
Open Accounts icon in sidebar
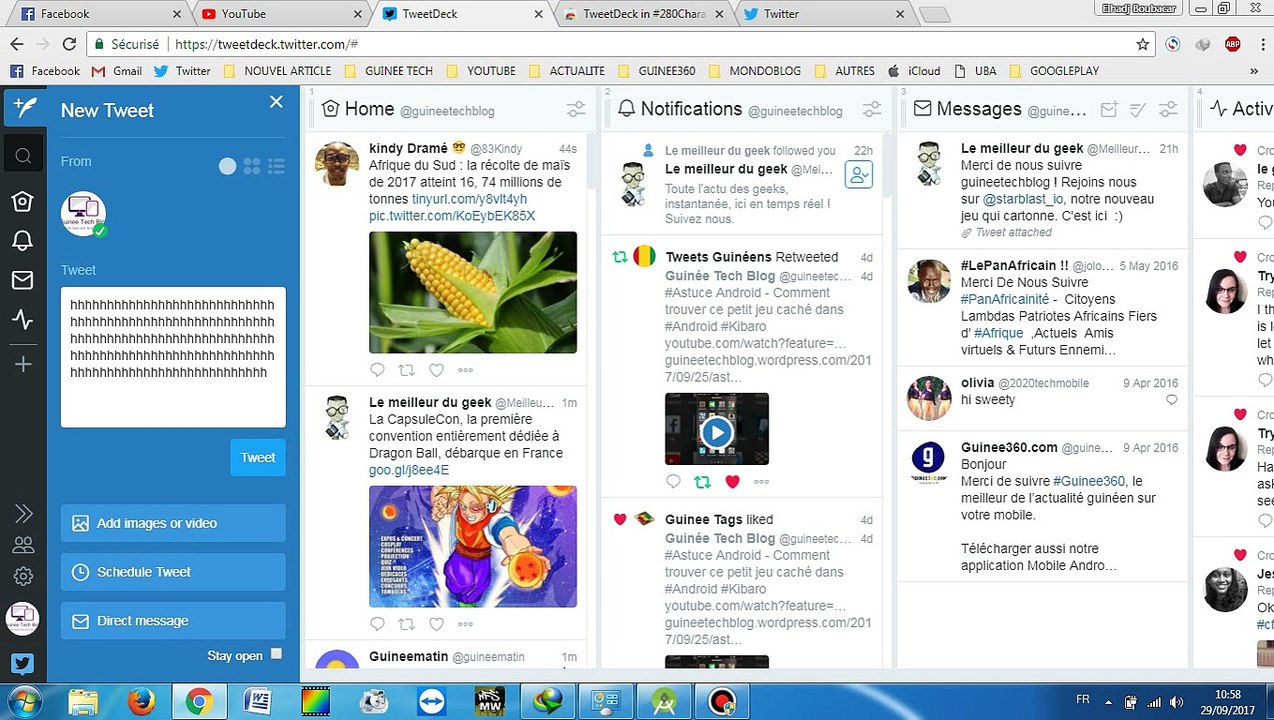point(23,545)
